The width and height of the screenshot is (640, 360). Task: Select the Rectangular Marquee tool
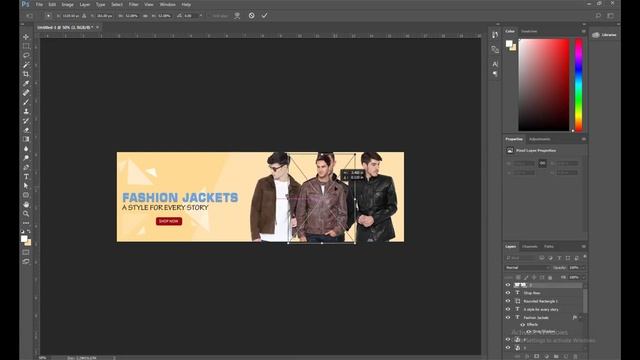(26, 46)
